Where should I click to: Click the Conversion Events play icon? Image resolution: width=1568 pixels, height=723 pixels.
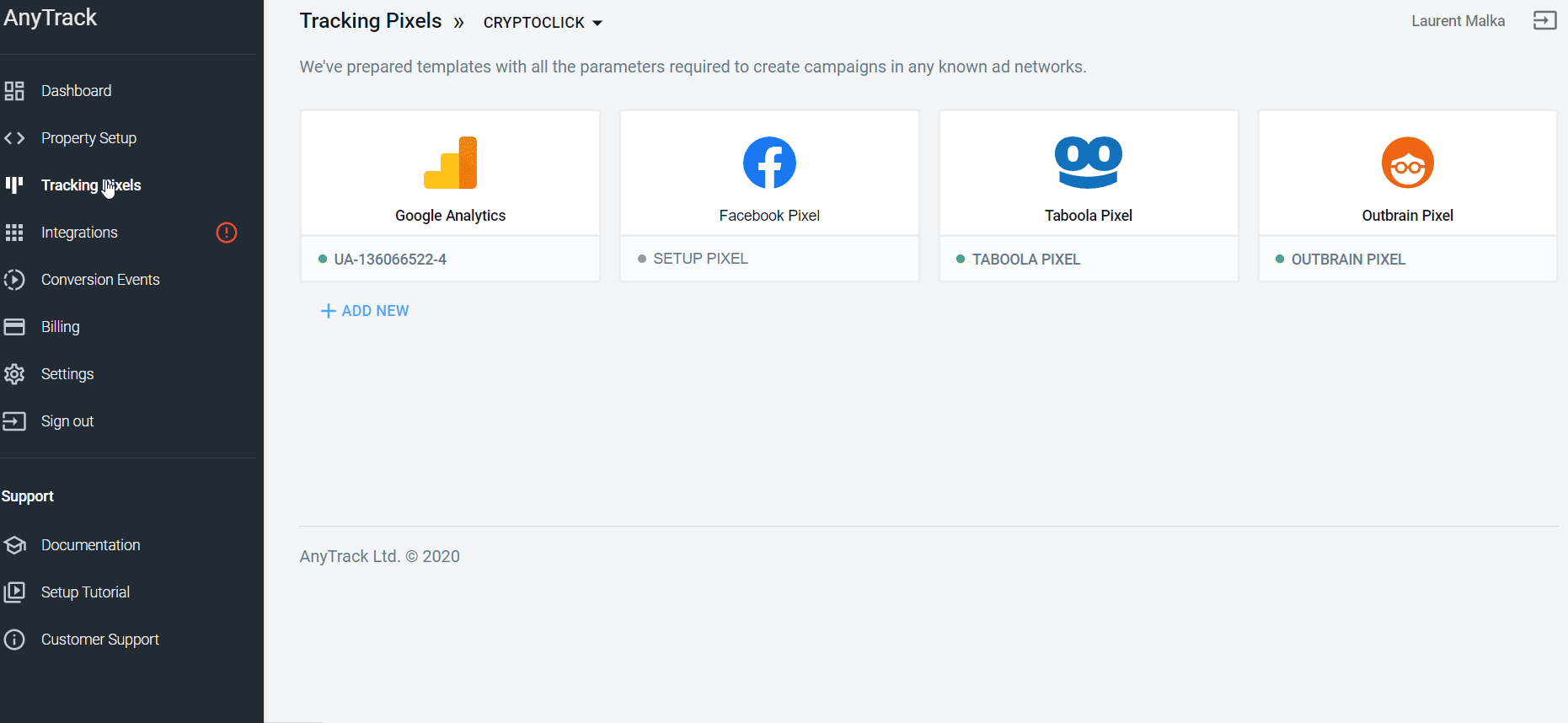14,280
